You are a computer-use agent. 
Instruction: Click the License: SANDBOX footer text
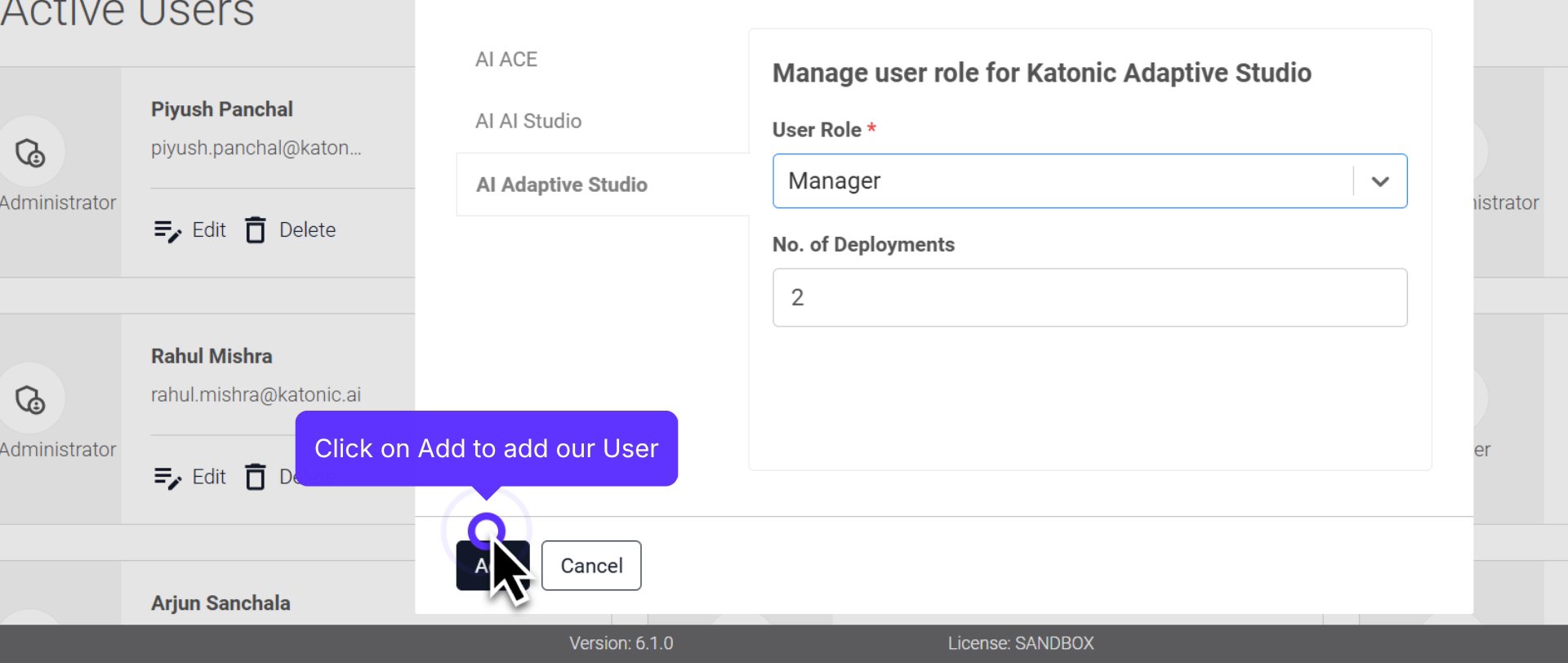(1020, 643)
